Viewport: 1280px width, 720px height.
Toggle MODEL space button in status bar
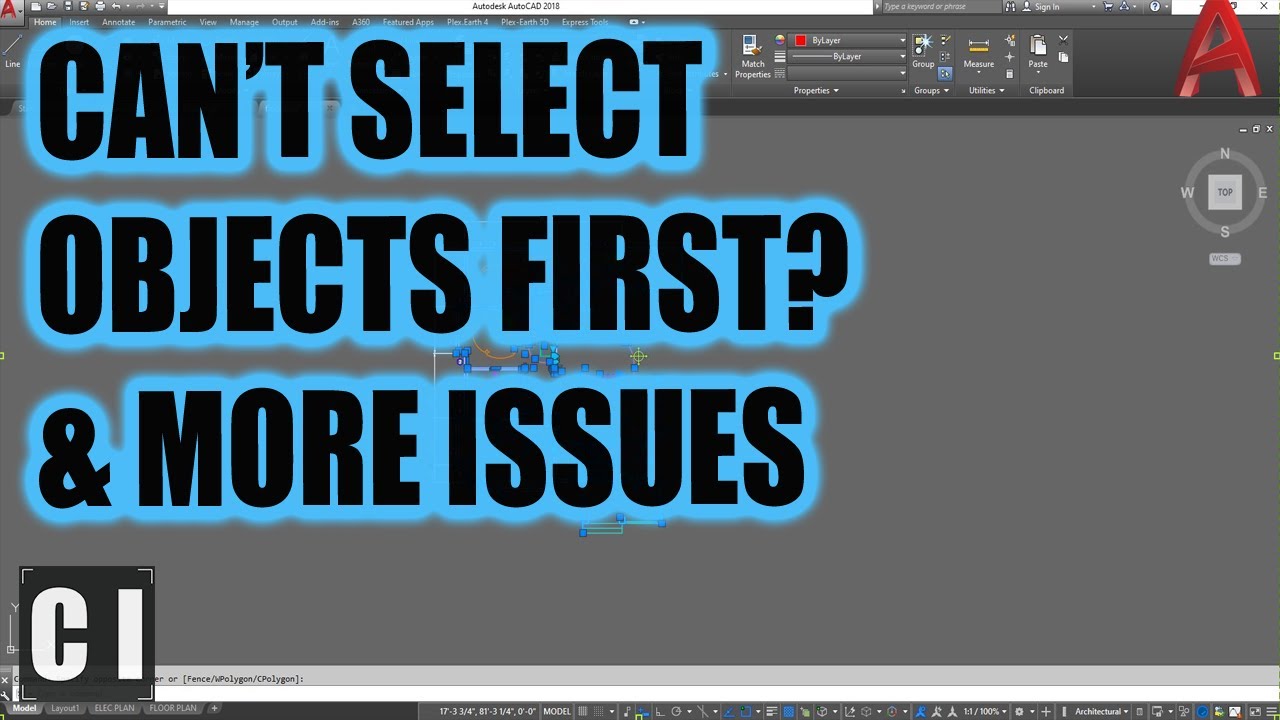point(557,712)
